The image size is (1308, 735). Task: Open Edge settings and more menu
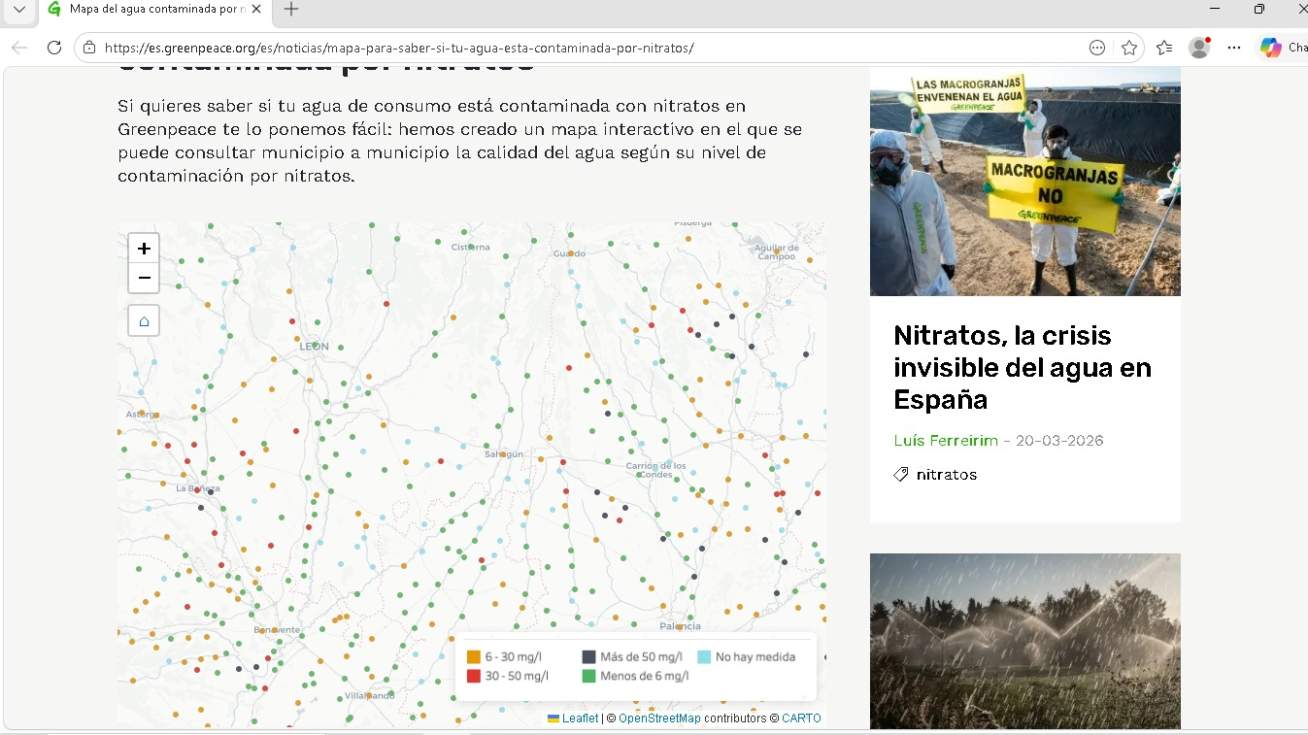point(1234,48)
